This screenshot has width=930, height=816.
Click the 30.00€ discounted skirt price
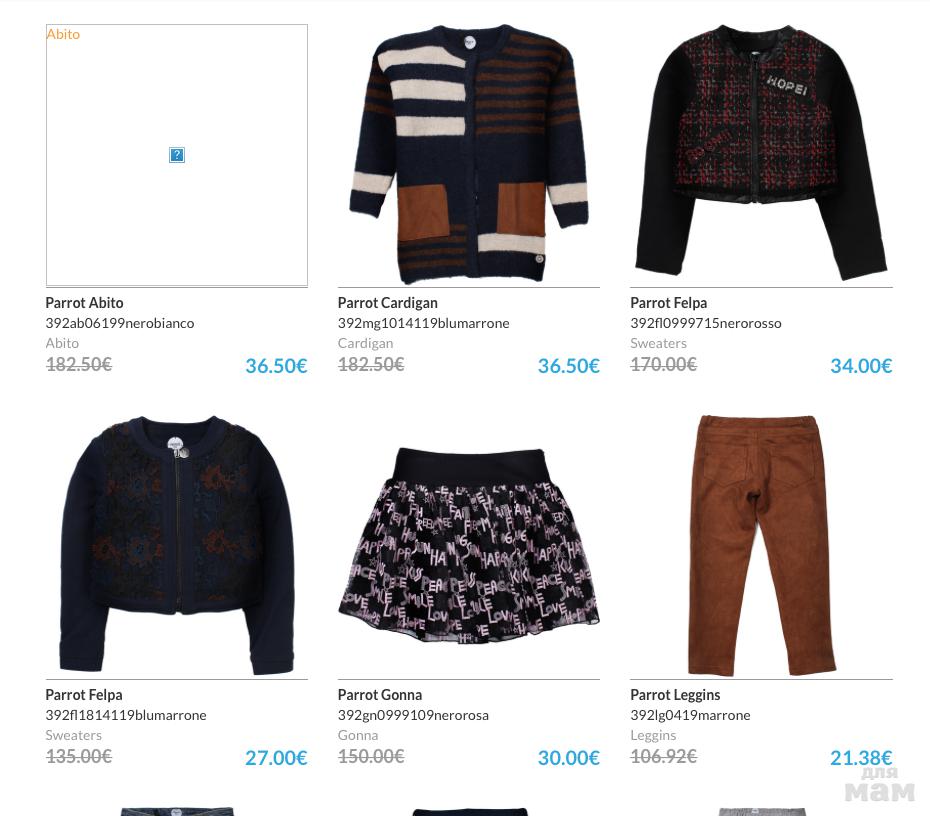[568, 758]
